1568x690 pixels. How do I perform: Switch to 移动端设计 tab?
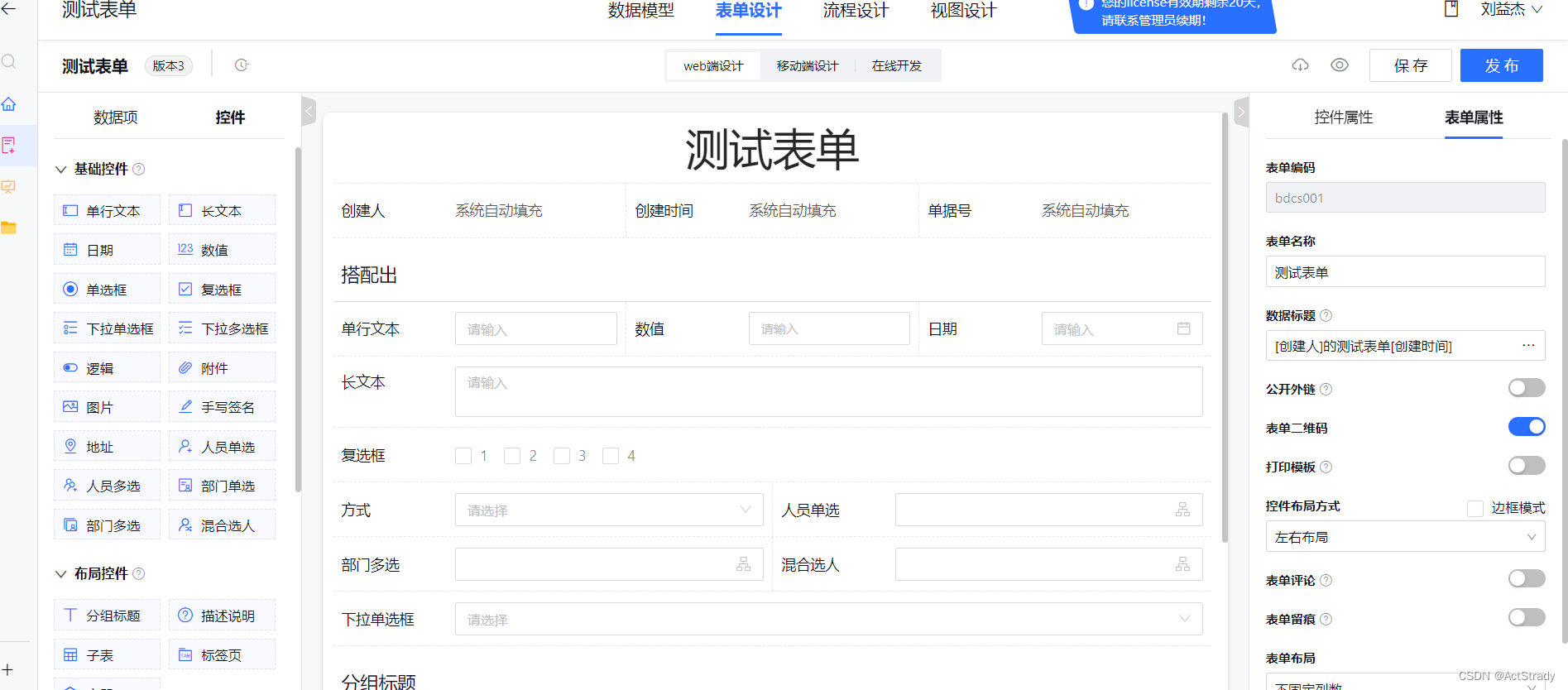tap(808, 65)
